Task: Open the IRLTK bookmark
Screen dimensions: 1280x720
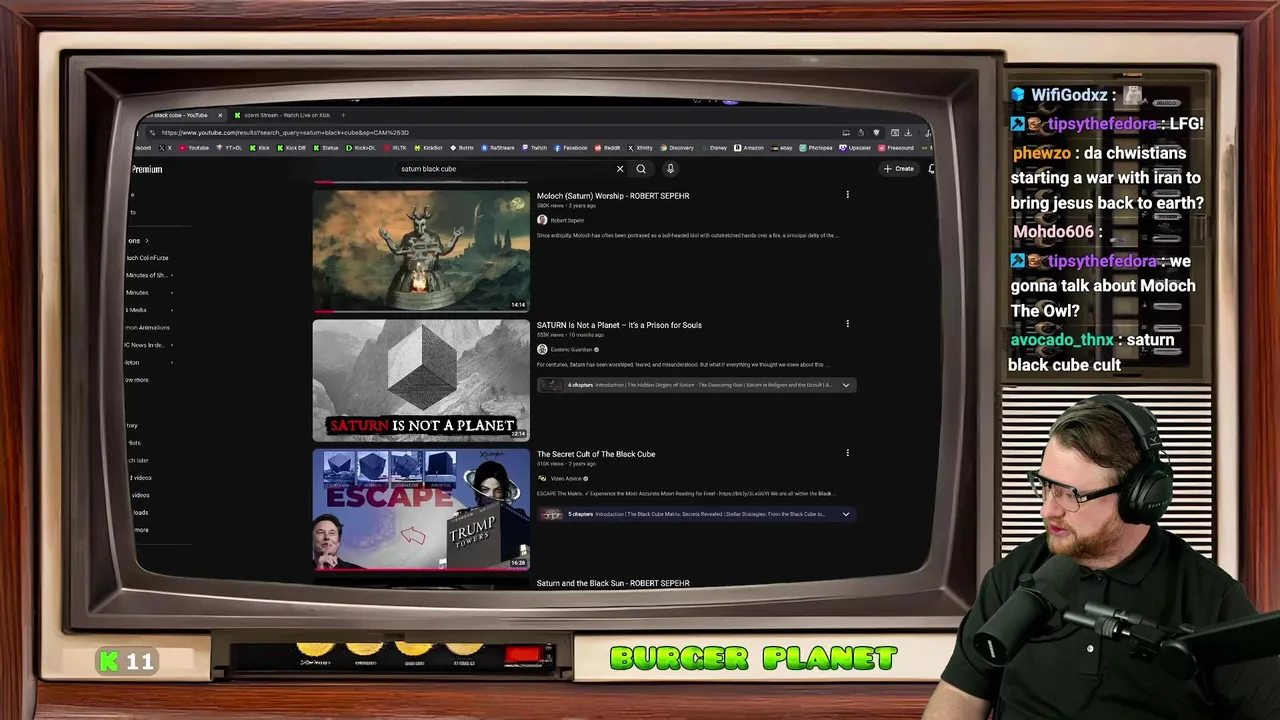Action: [x=395, y=148]
